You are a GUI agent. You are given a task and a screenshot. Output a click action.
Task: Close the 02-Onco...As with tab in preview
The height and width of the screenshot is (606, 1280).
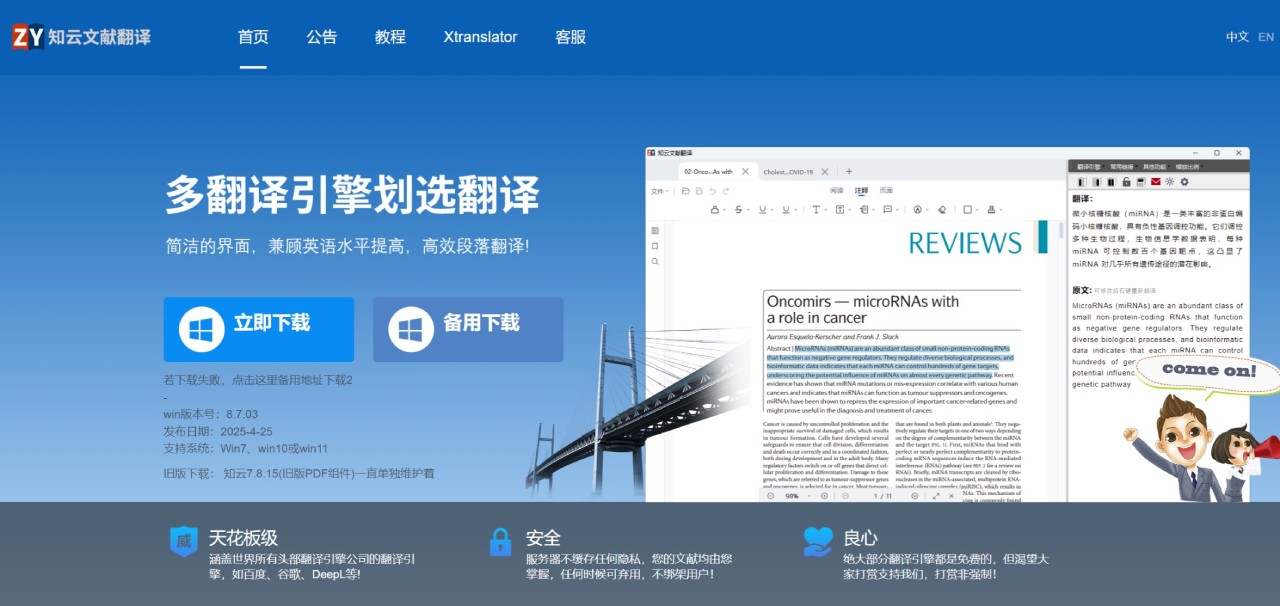click(x=745, y=171)
